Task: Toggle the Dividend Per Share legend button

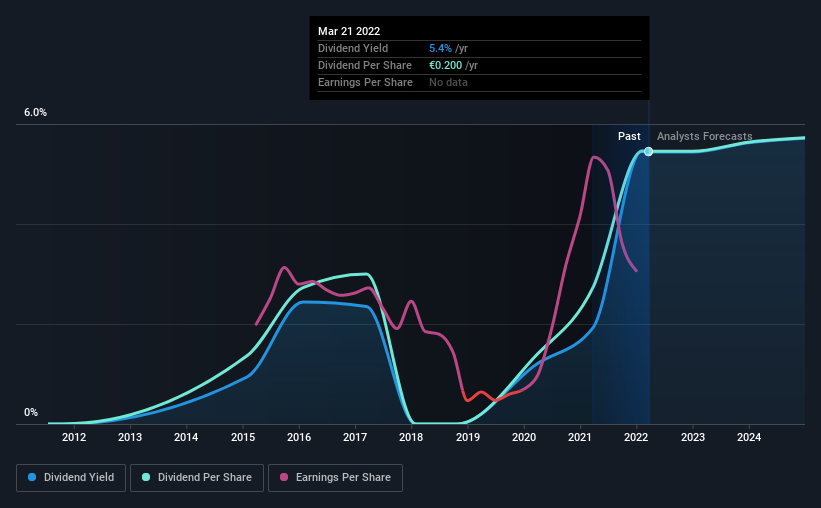Action: [x=197, y=478]
